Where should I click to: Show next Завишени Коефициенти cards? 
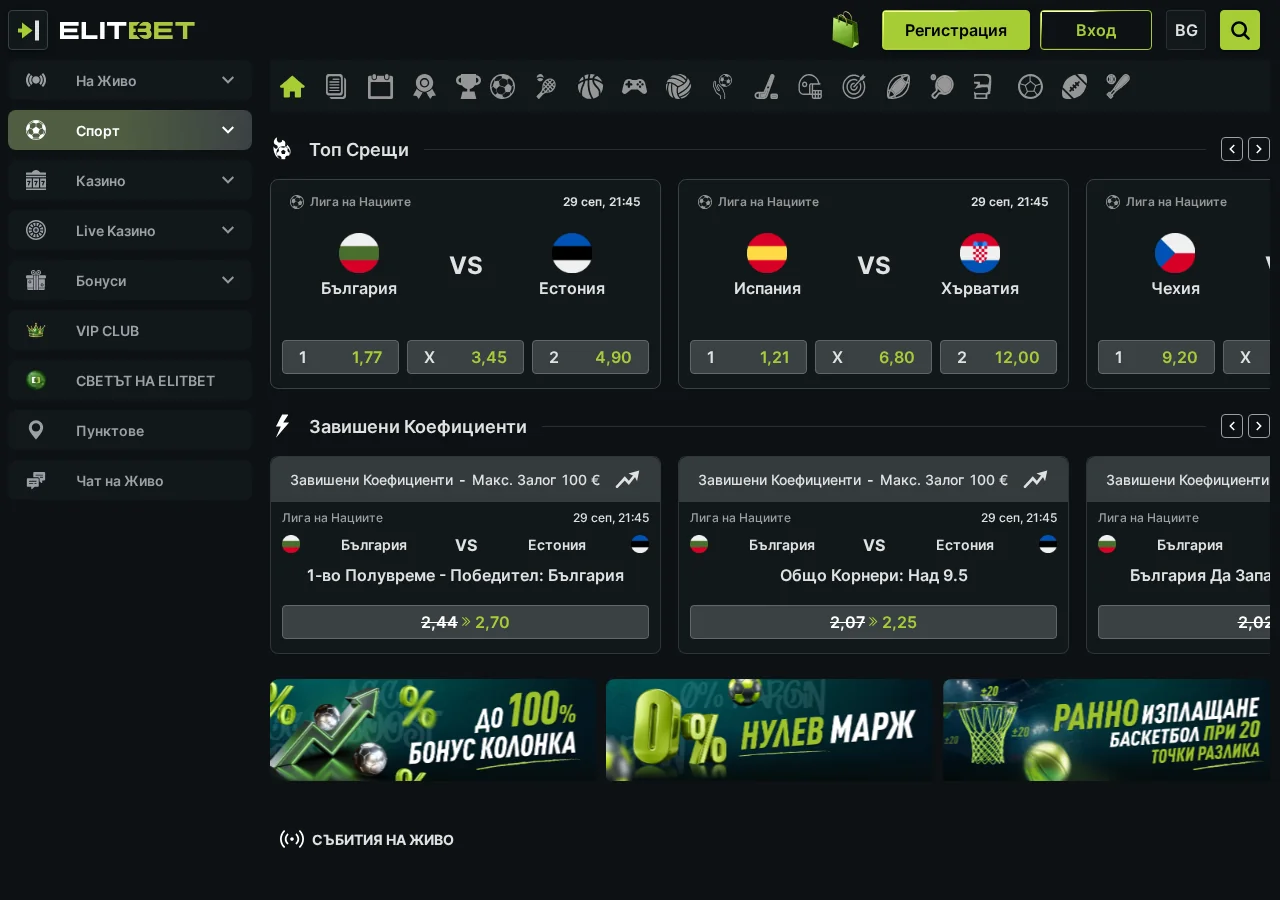[1259, 426]
